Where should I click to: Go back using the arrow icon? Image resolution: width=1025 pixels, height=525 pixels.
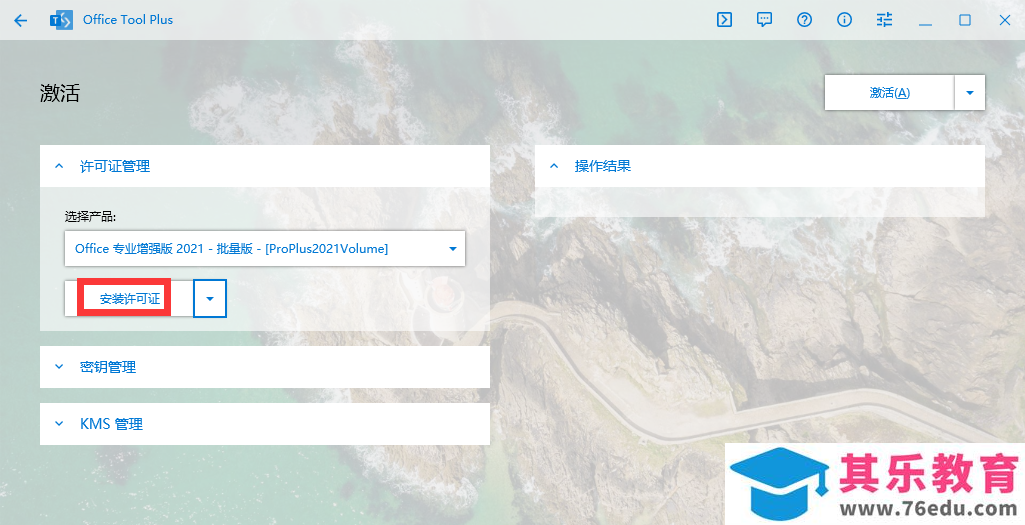[x=21, y=20]
